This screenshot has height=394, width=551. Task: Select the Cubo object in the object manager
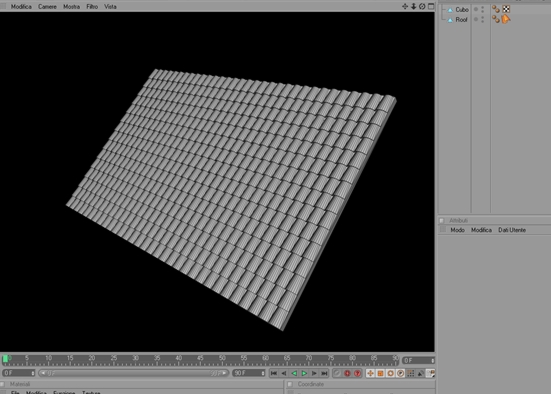coord(462,9)
